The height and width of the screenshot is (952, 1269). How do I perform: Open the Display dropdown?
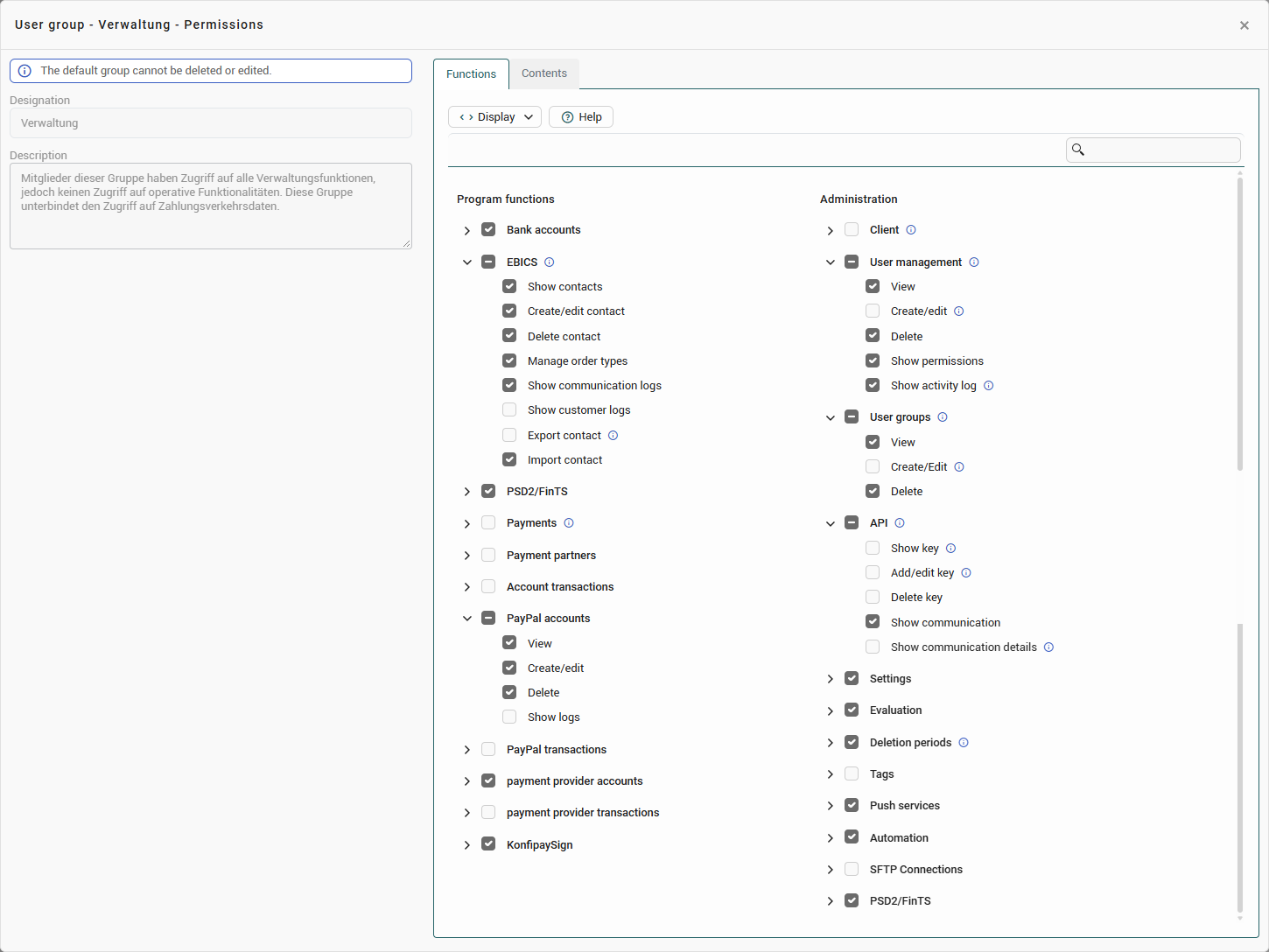[495, 117]
